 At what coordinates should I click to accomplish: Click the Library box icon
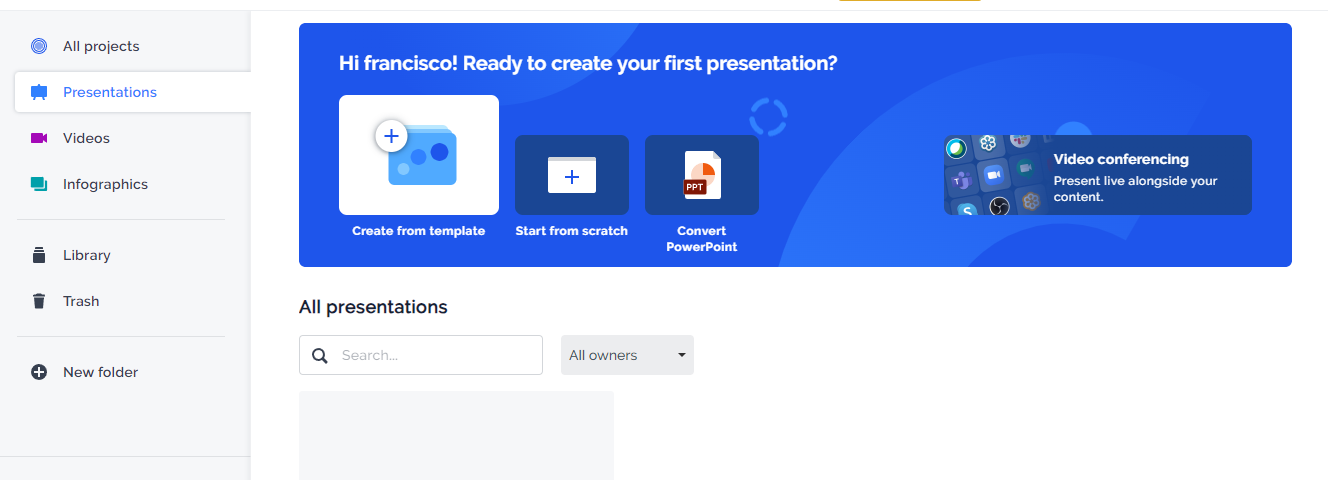(x=39, y=255)
